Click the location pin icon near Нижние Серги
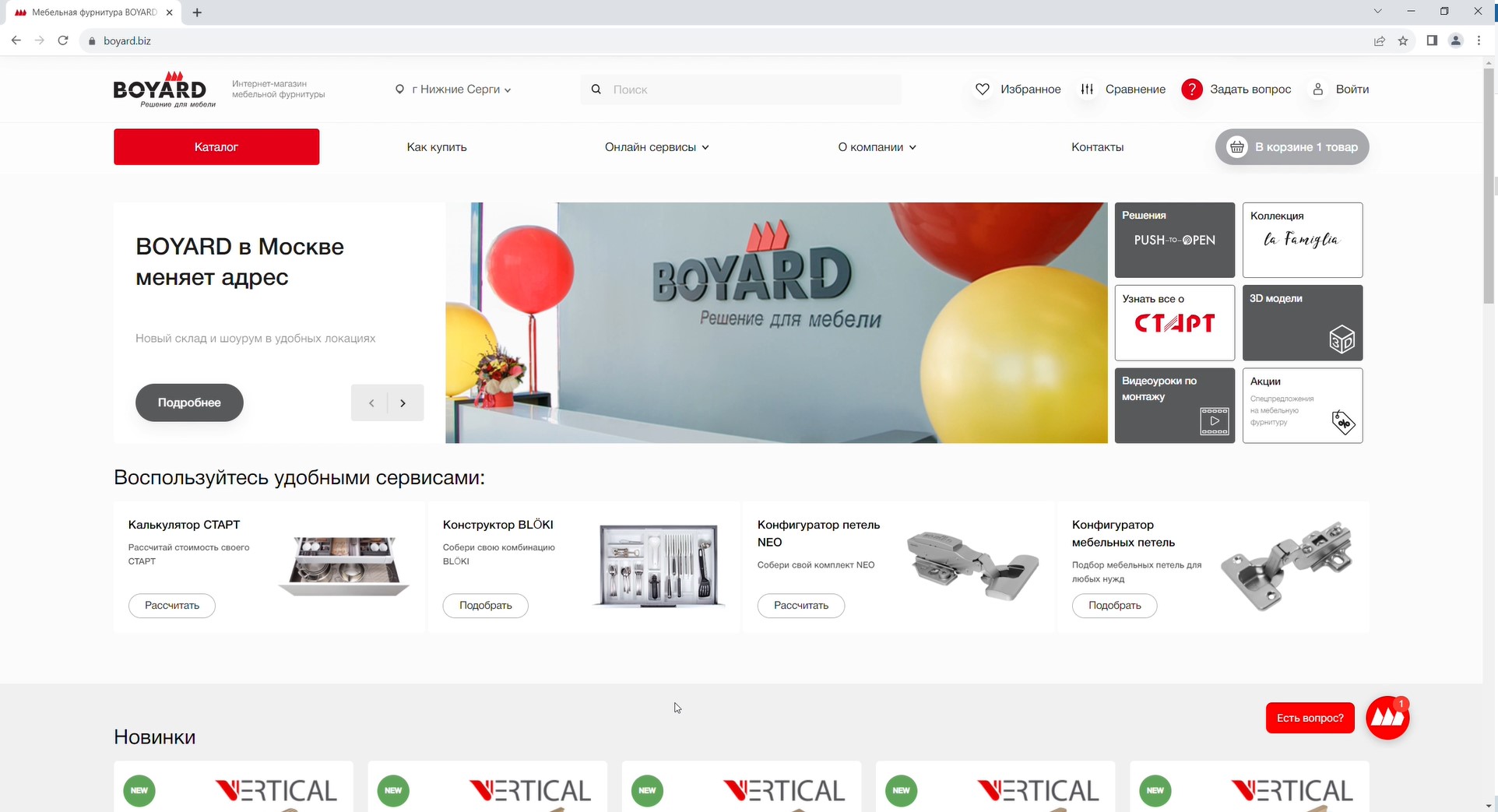The width and height of the screenshot is (1498, 812). (x=399, y=90)
